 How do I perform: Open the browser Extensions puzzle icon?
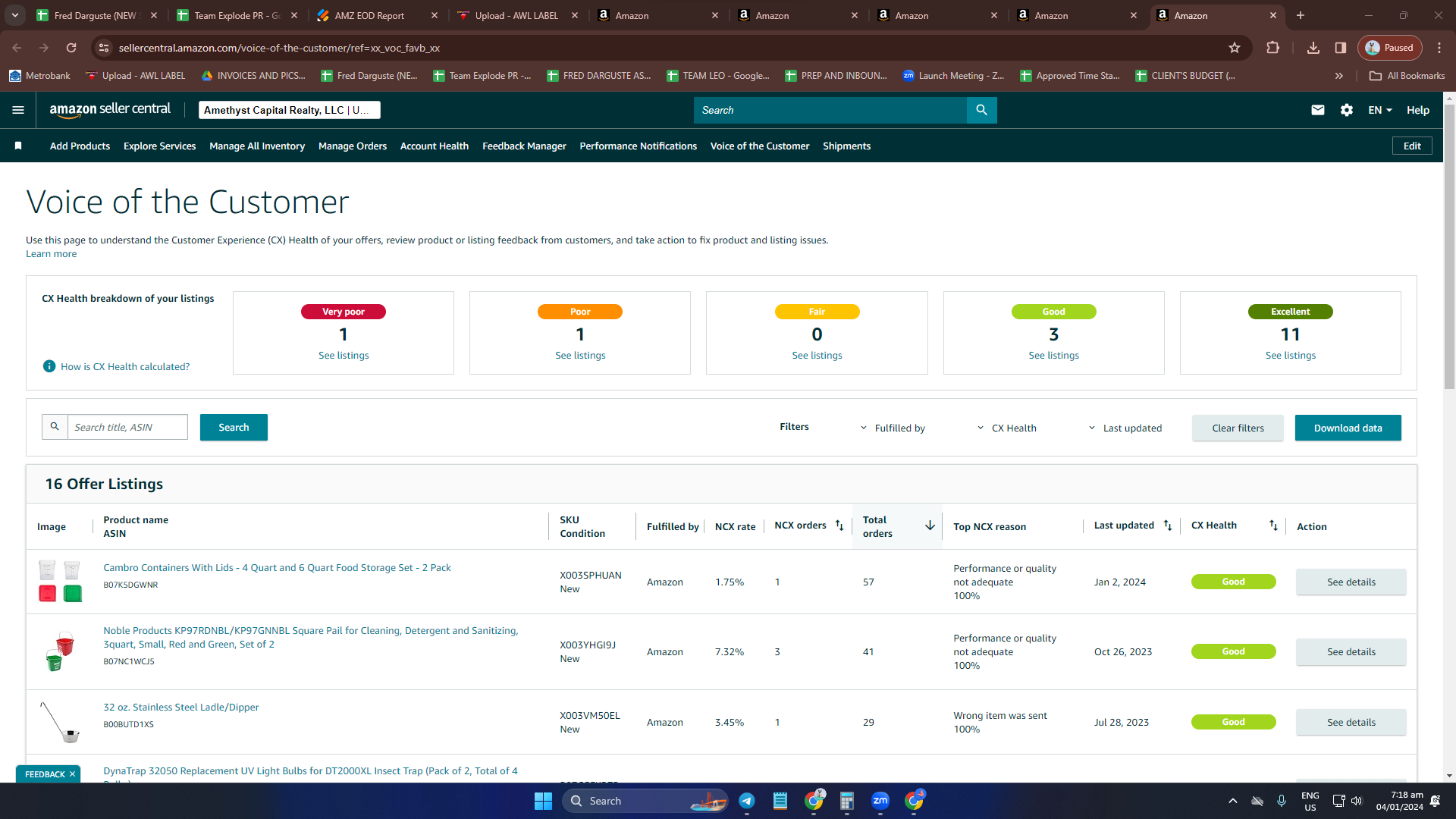[x=1272, y=48]
